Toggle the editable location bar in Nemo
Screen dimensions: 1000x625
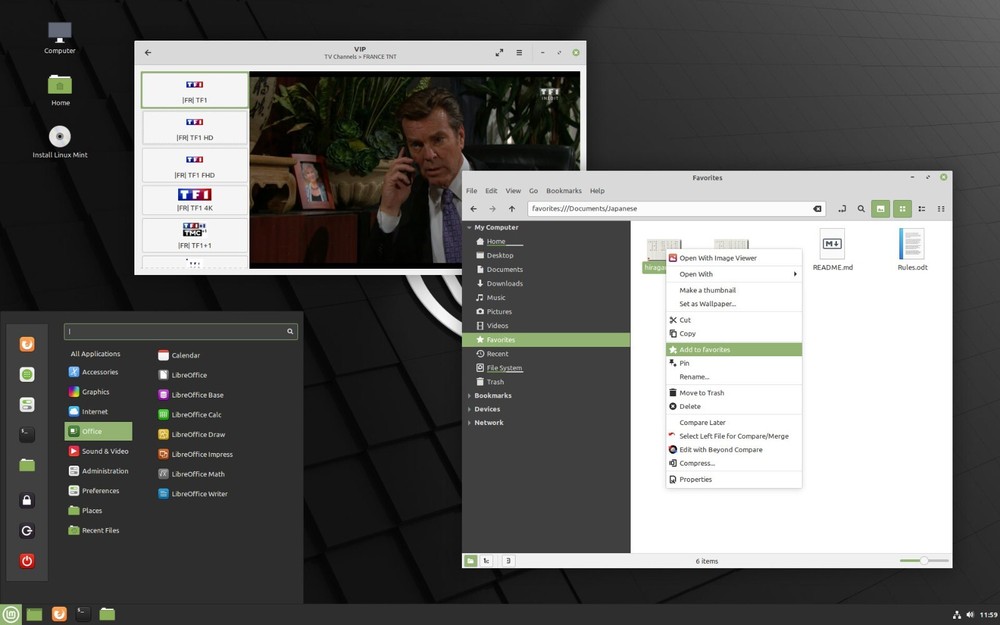pos(843,208)
